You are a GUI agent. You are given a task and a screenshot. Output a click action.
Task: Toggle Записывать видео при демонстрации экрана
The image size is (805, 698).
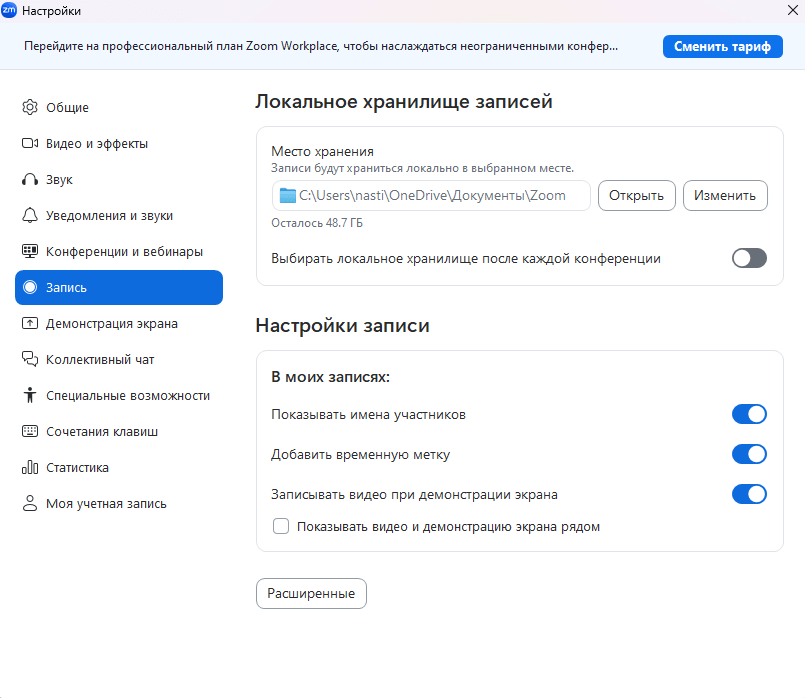tap(749, 494)
